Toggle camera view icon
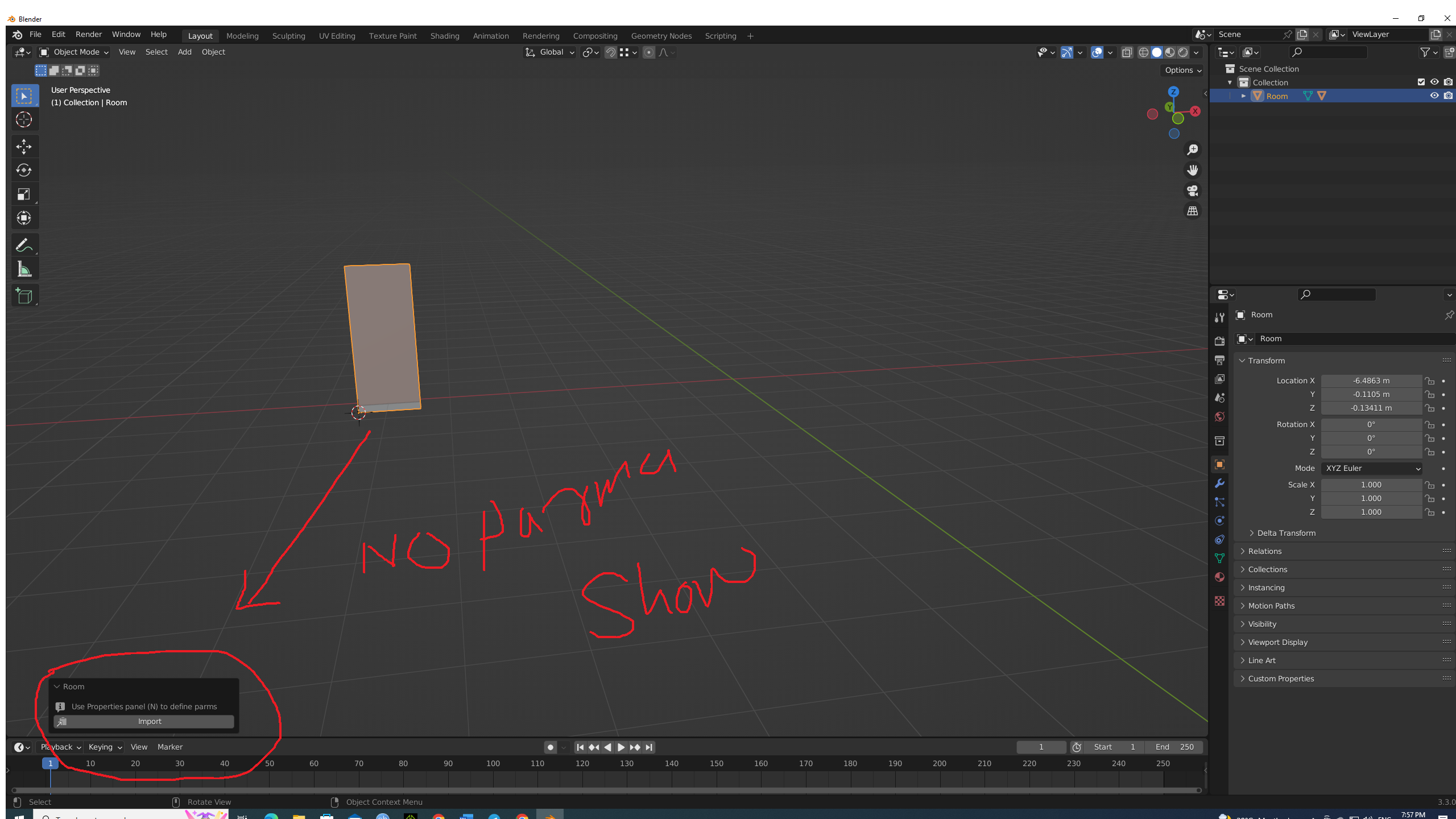 click(1193, 191)
